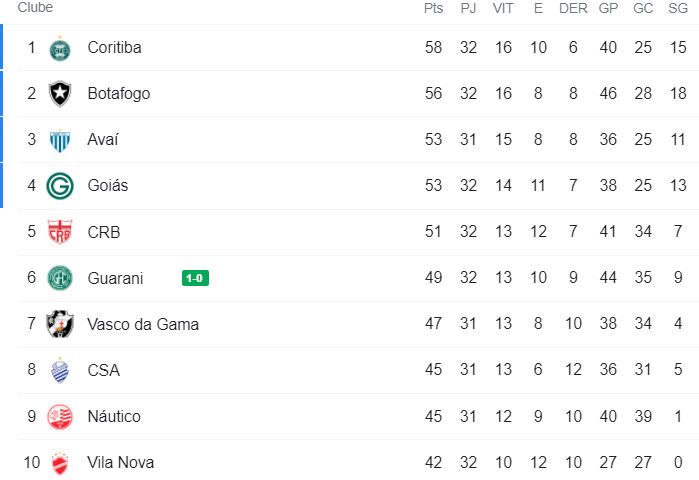Click the Pts column header
Image resolution: width=699 pixels, height=480 pixels.
433,8
